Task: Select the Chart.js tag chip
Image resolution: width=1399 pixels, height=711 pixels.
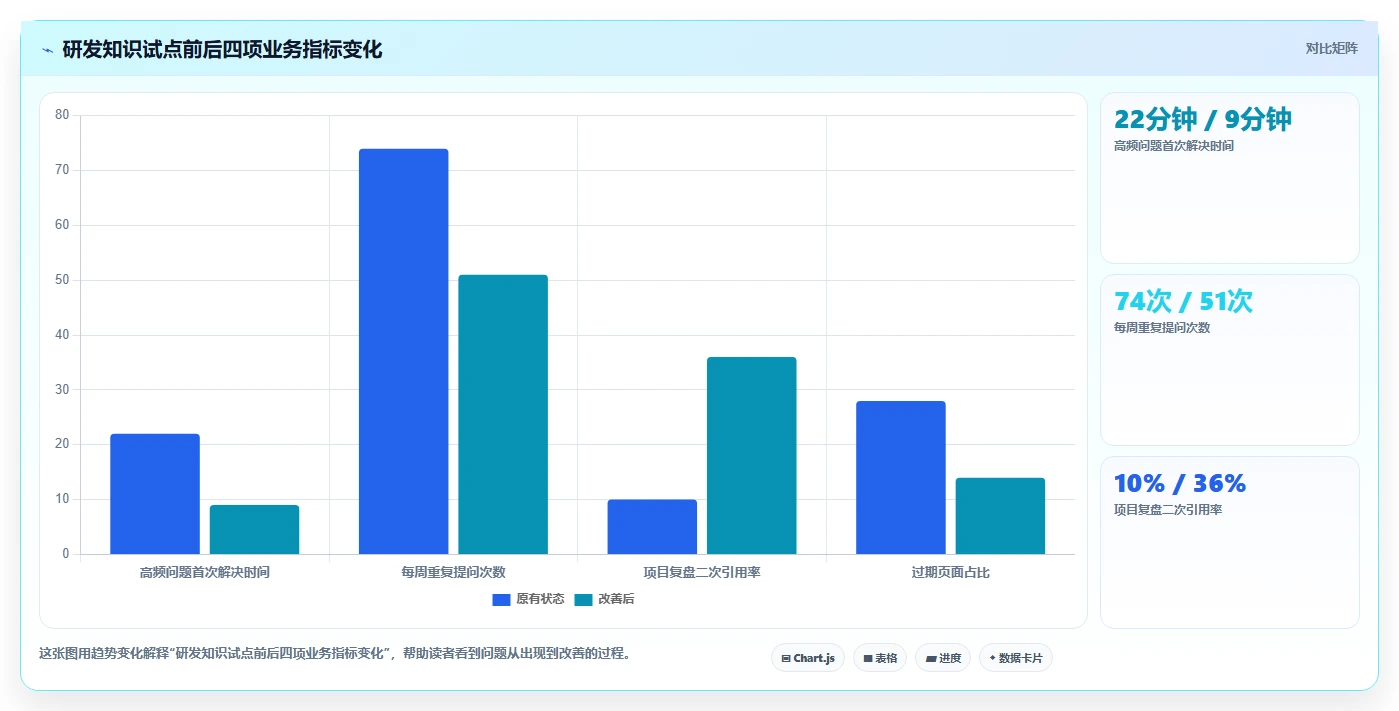Action: (x=808, y=658)
